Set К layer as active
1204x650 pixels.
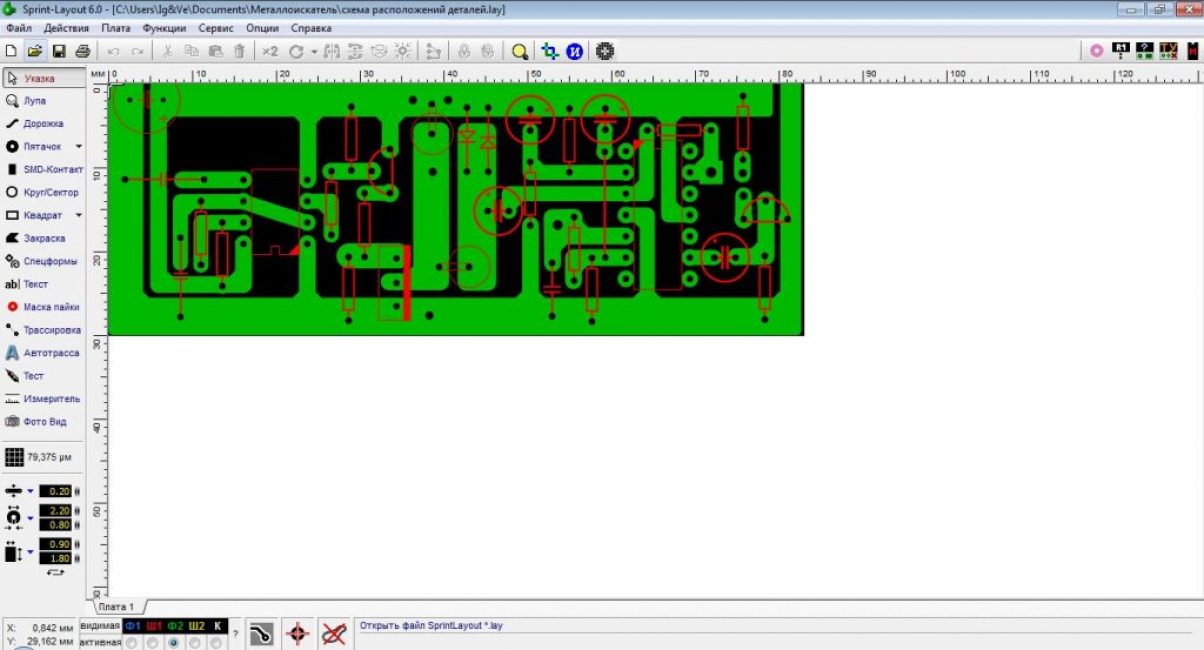[x=216, y=642]
